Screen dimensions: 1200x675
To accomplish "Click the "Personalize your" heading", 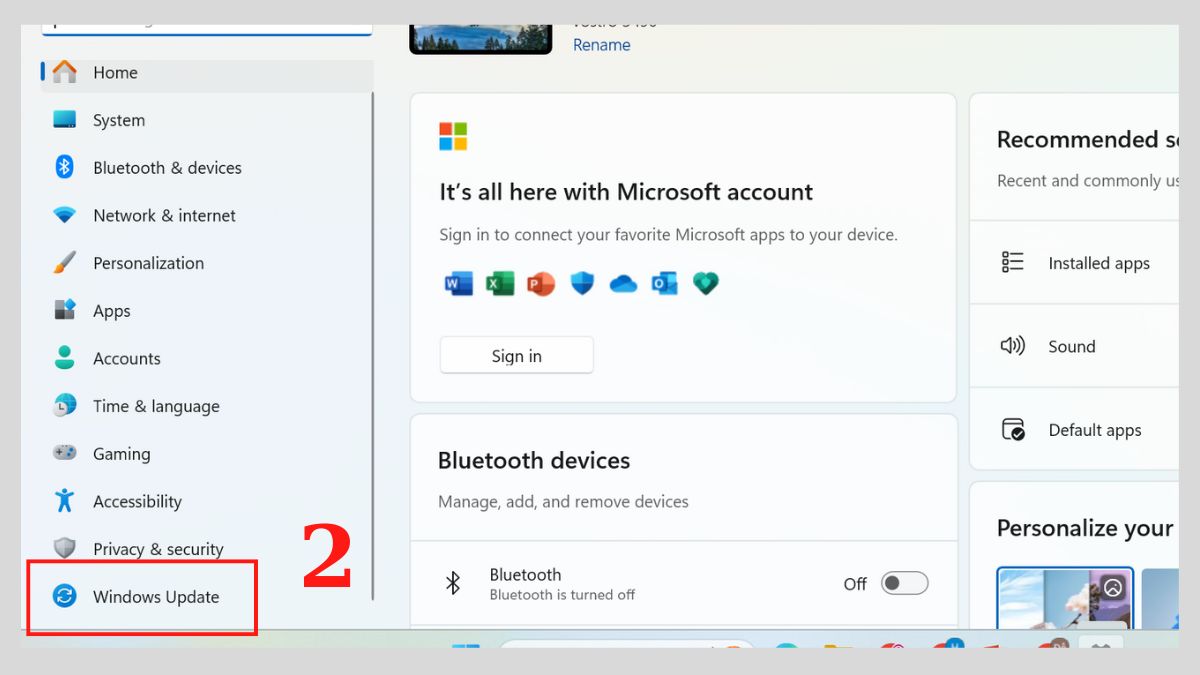I will [1085, 528].
